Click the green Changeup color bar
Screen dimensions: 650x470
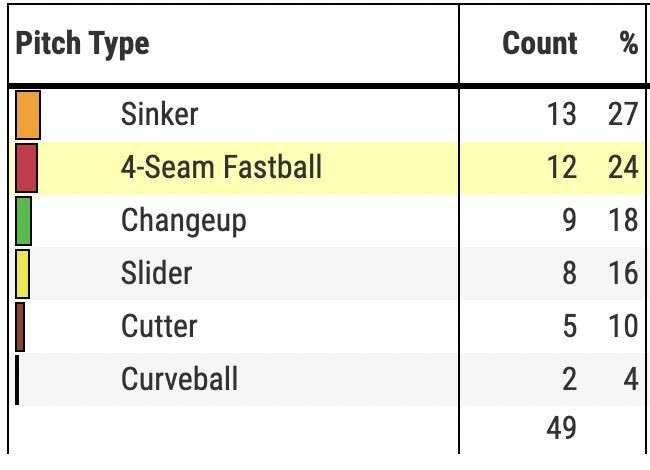click(23, 221)
